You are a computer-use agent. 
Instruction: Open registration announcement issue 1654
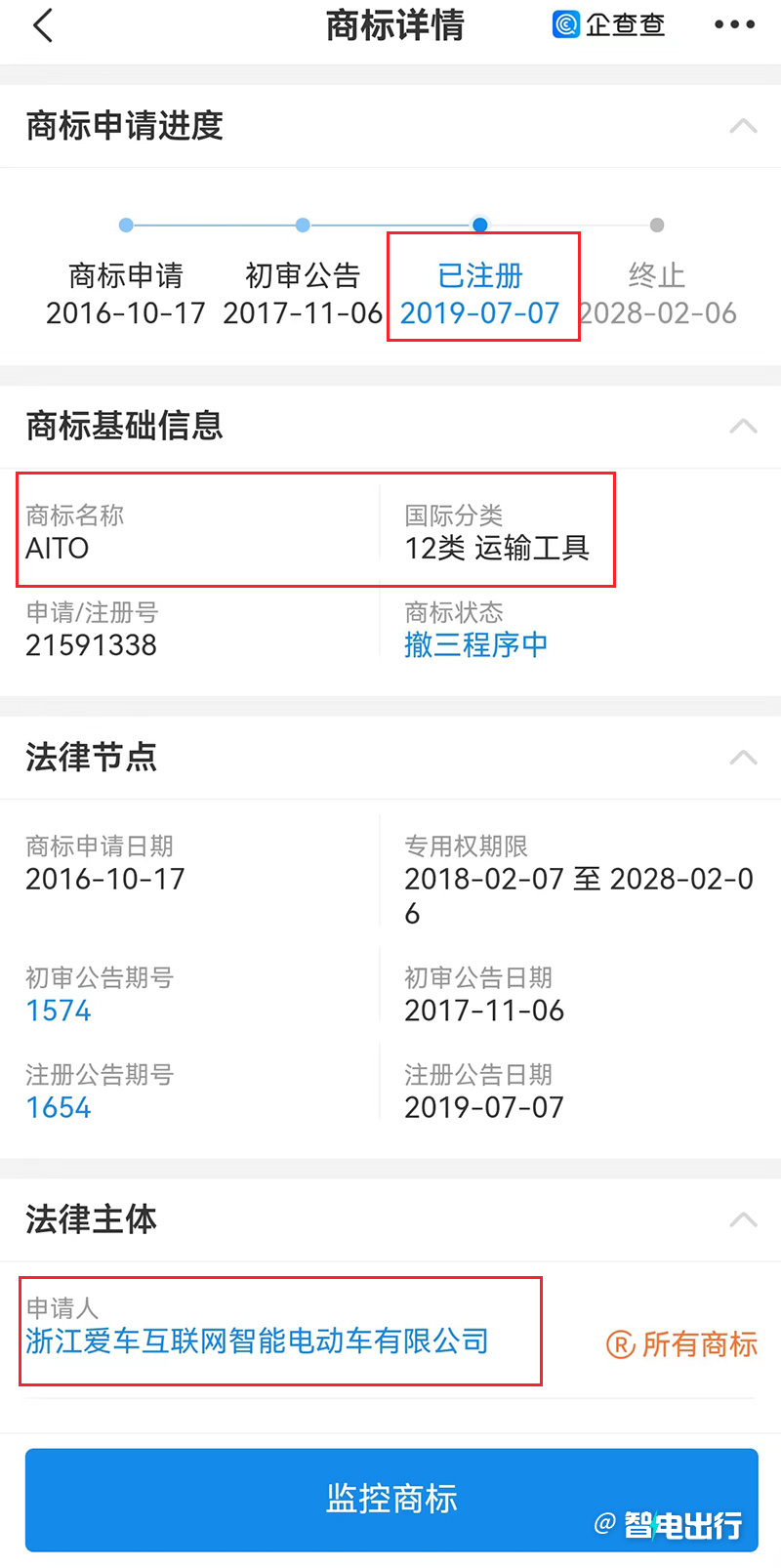59,1108
